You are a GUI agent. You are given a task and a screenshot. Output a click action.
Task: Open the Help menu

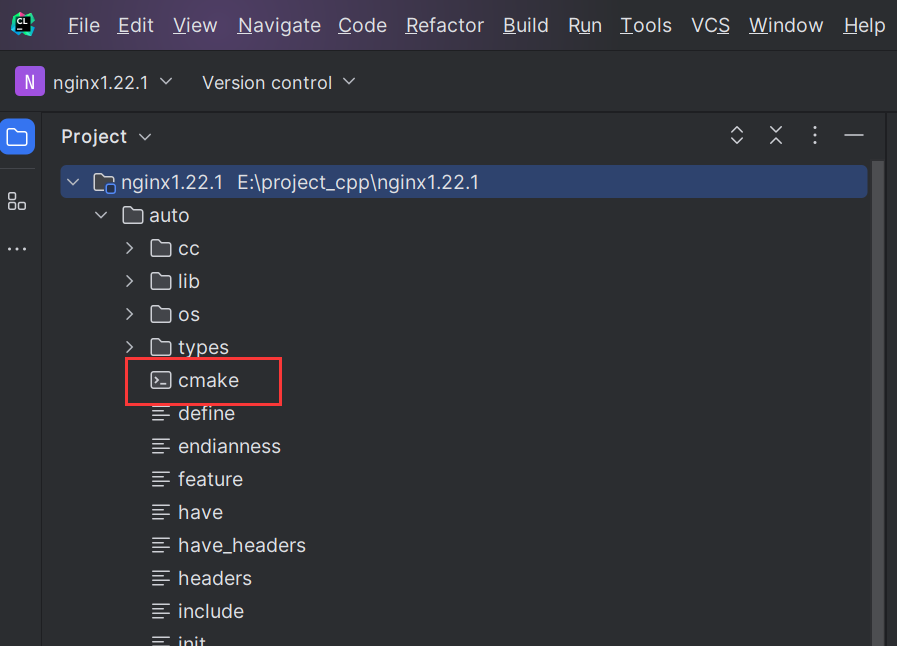pos(864,25)
